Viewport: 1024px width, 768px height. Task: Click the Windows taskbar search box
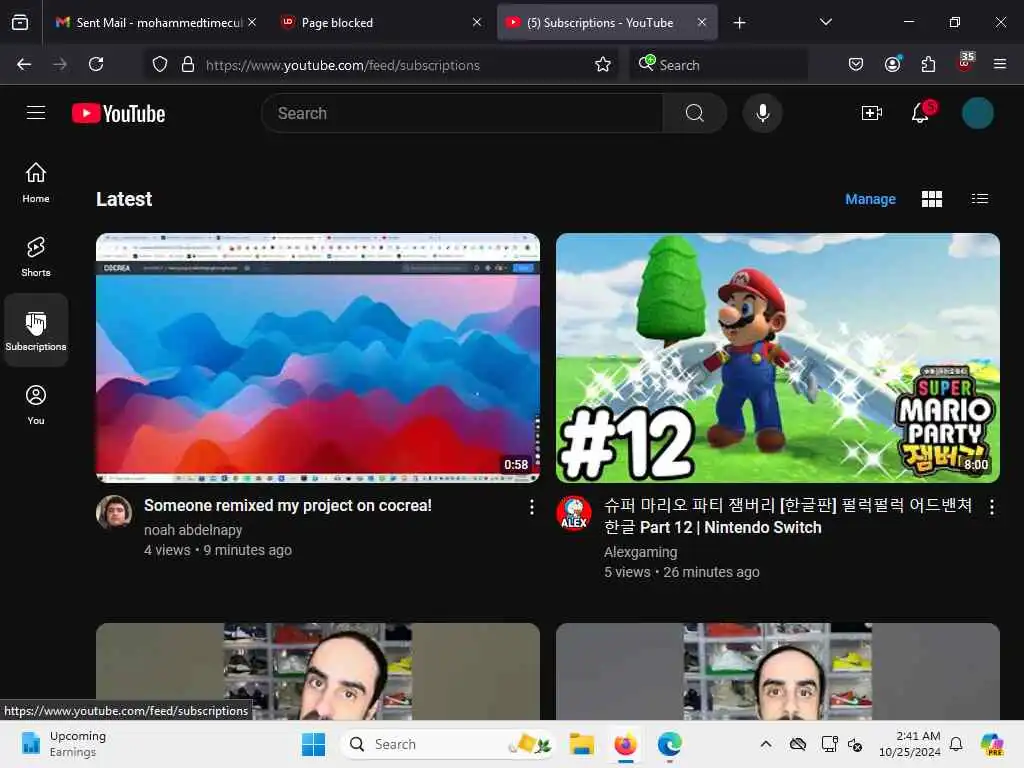point(449,744)
